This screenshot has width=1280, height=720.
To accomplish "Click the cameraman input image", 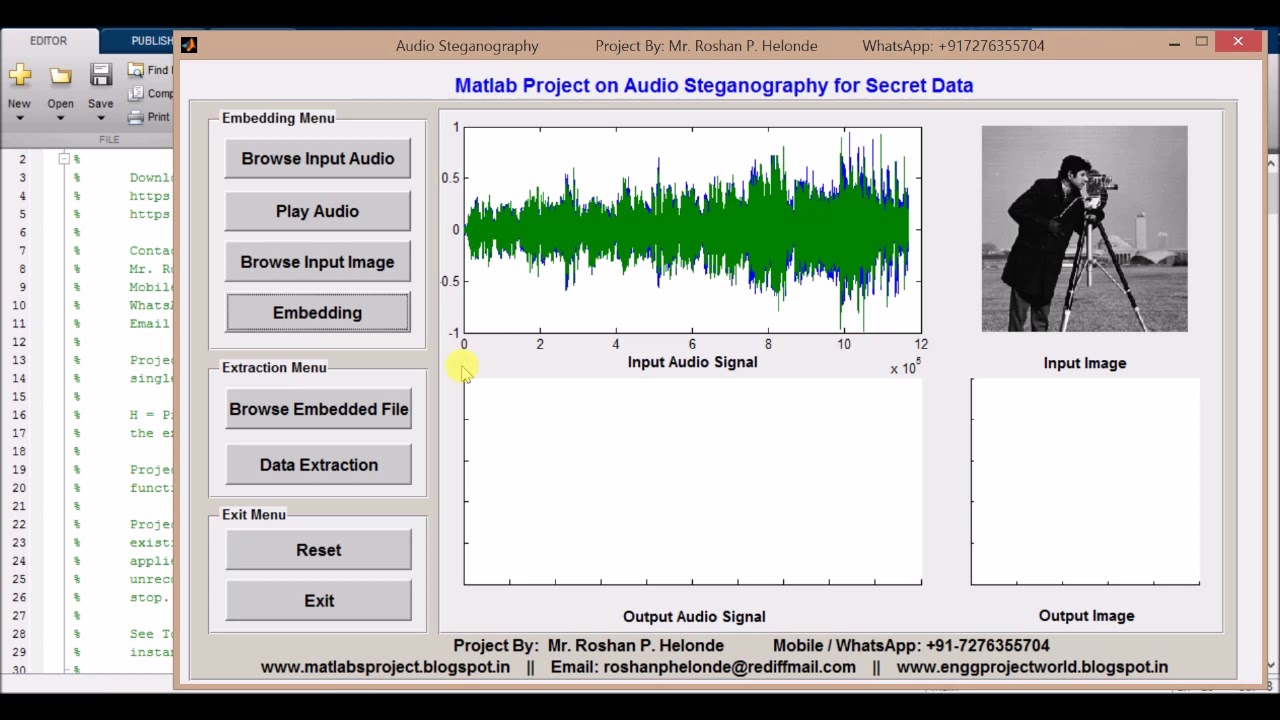I will pos(1084,229).
